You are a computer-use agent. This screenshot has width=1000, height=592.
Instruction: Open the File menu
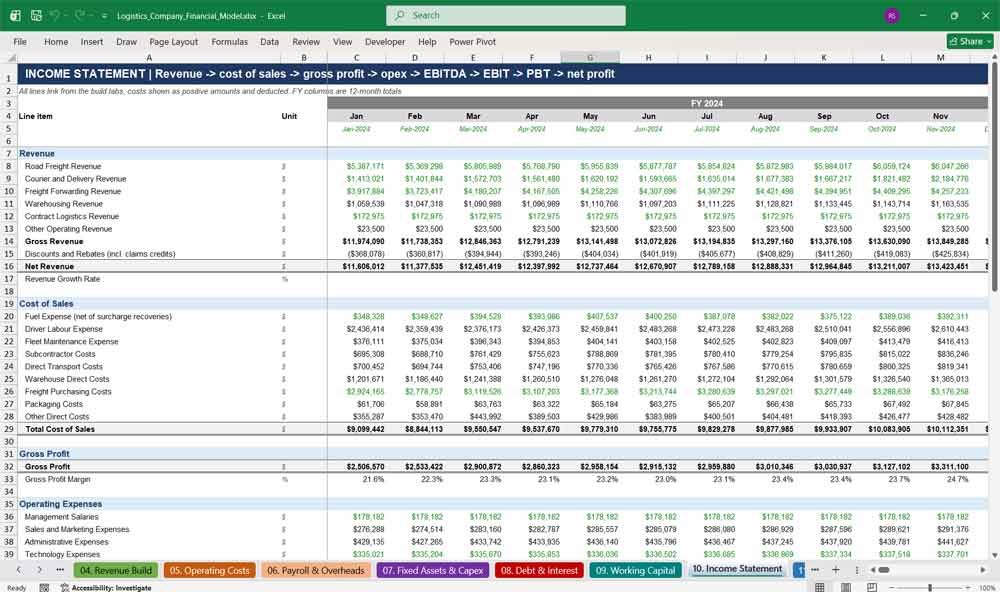pos(20,41)
